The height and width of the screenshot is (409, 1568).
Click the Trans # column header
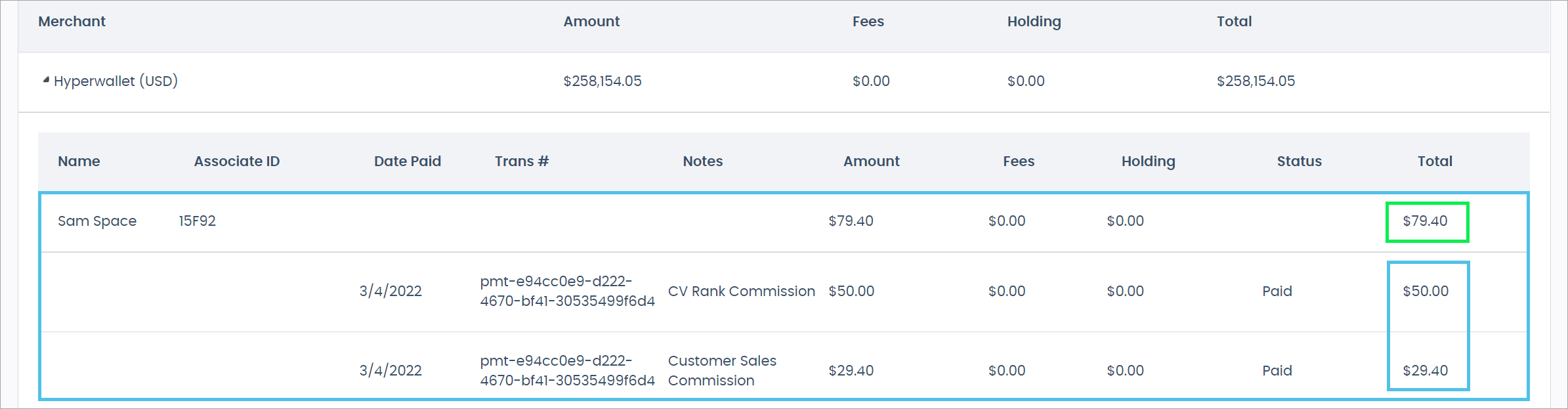521,161
